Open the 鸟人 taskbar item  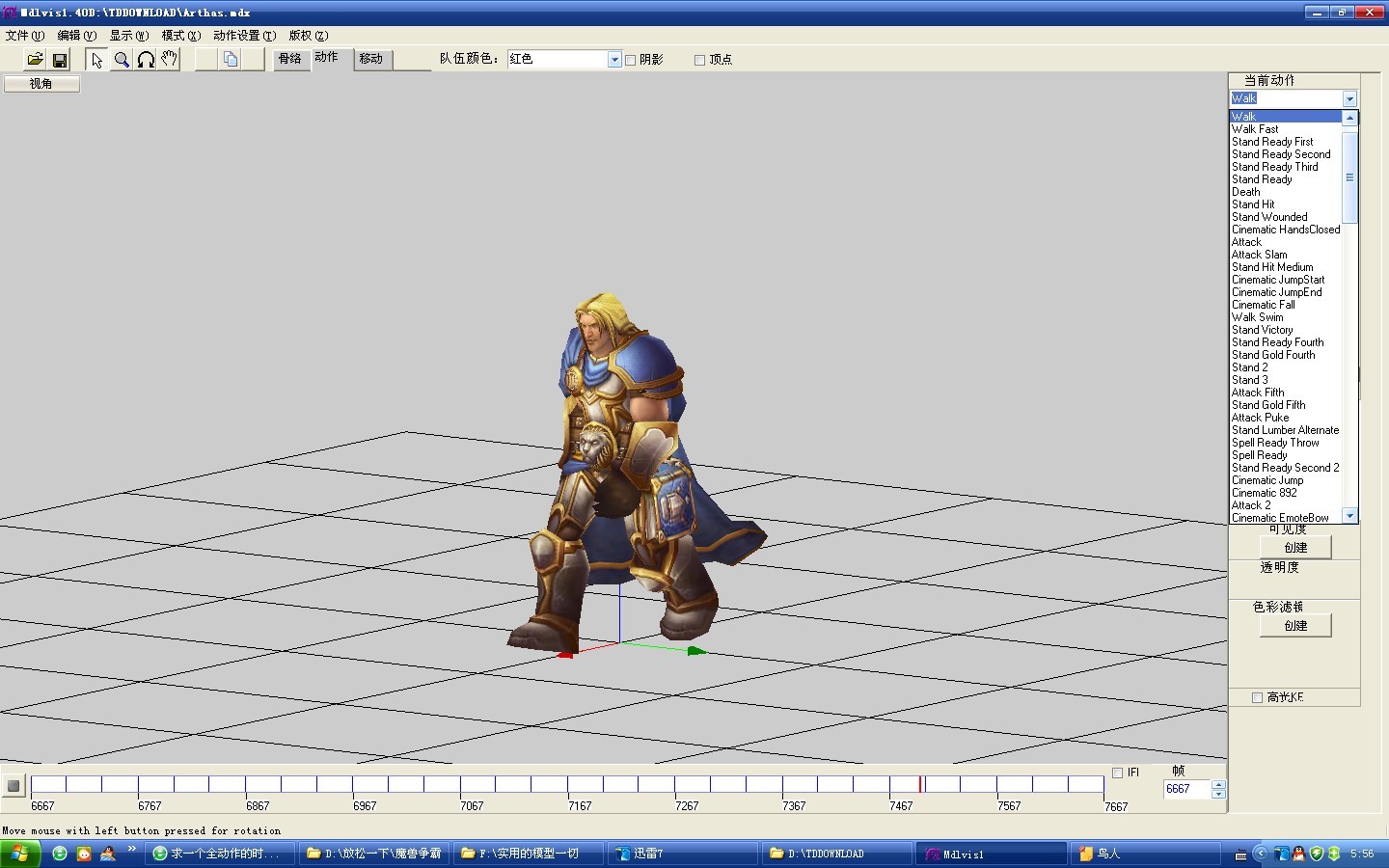[x=1144, y=854]
